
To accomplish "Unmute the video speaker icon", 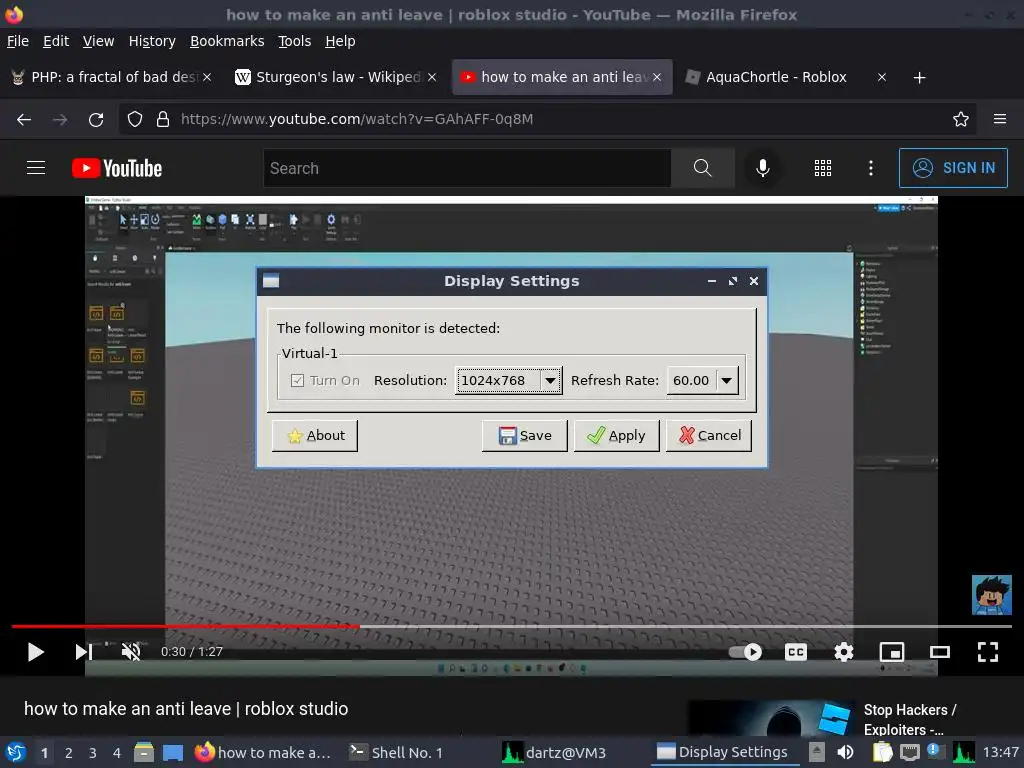I will 131,652.
